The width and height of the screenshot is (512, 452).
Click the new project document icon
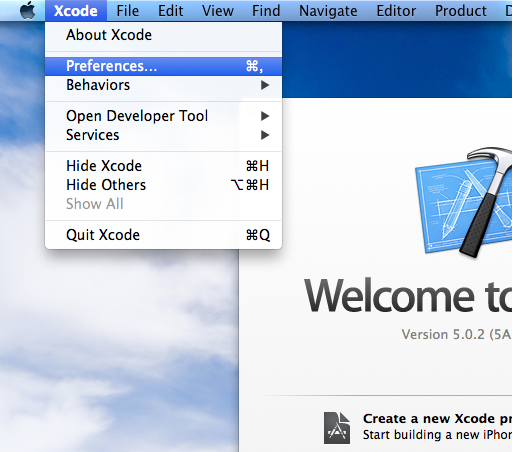pyautogui.click(x=337, y=428)
